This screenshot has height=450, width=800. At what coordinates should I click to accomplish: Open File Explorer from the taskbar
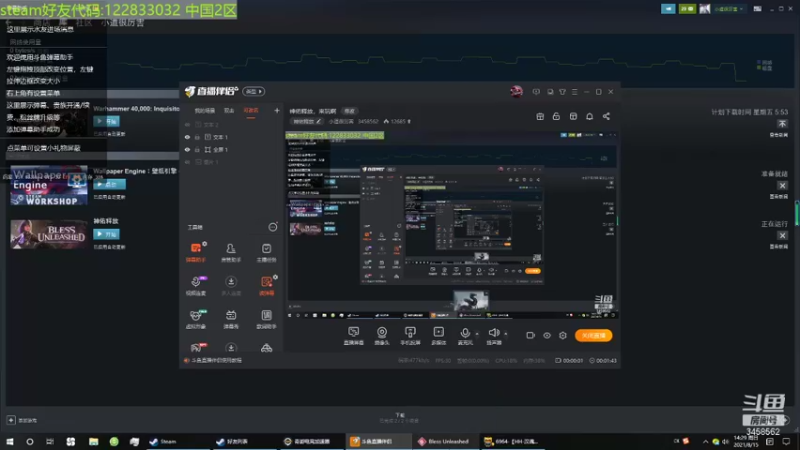pyautogui.click(x=93, y=441)
